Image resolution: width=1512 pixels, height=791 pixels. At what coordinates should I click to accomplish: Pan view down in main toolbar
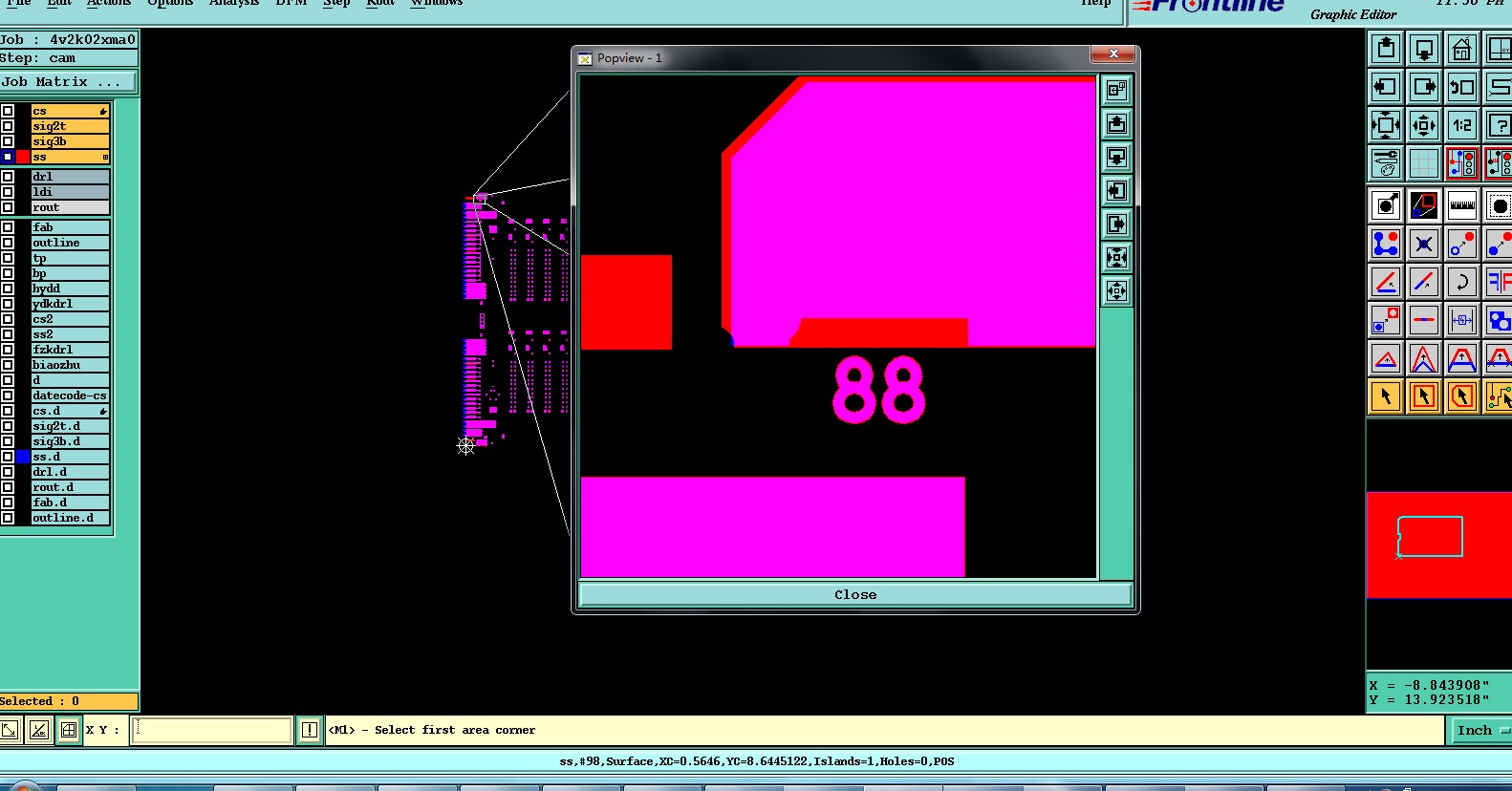click(x=1424, y=49)
